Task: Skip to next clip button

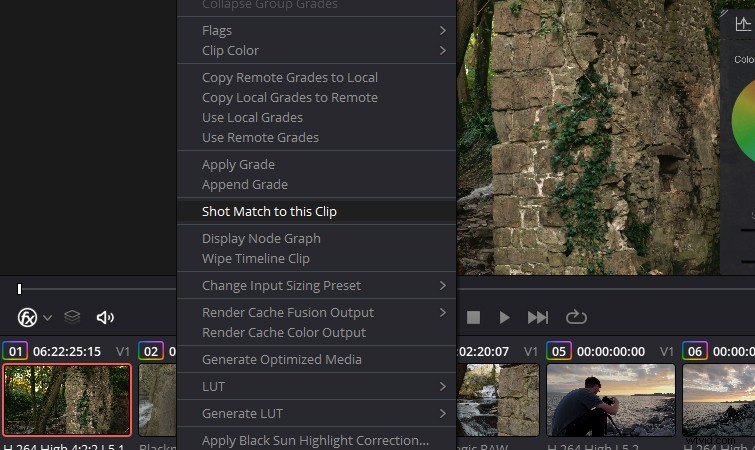Action: [x=537, y=318]
